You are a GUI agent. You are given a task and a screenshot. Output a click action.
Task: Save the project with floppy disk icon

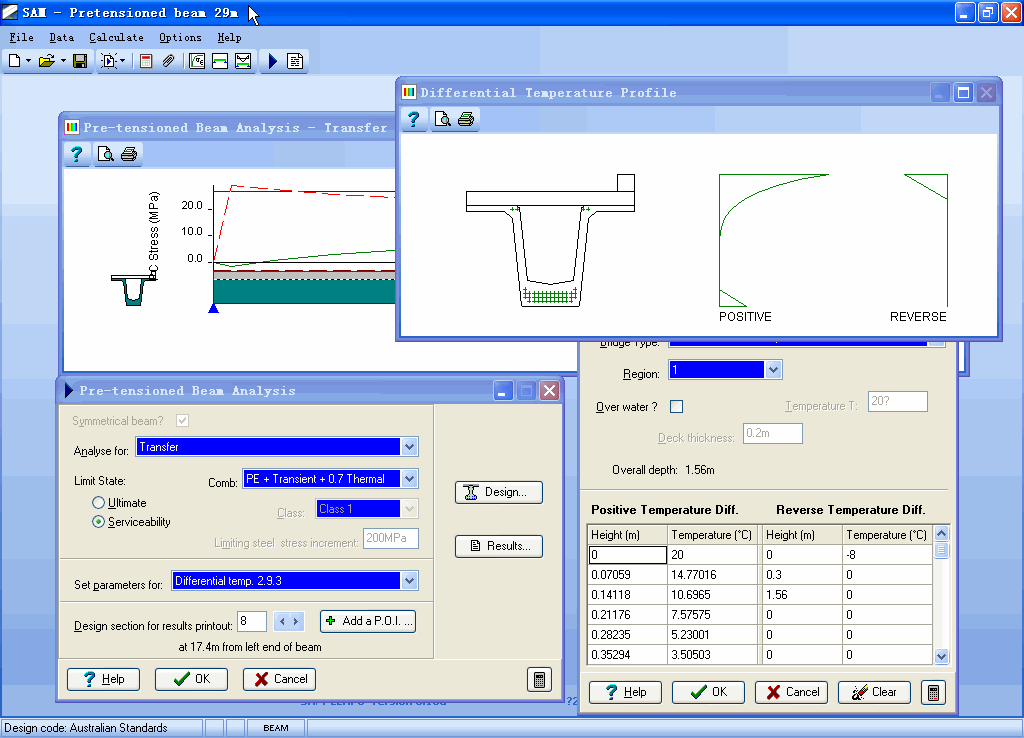[x=80, y=61]
